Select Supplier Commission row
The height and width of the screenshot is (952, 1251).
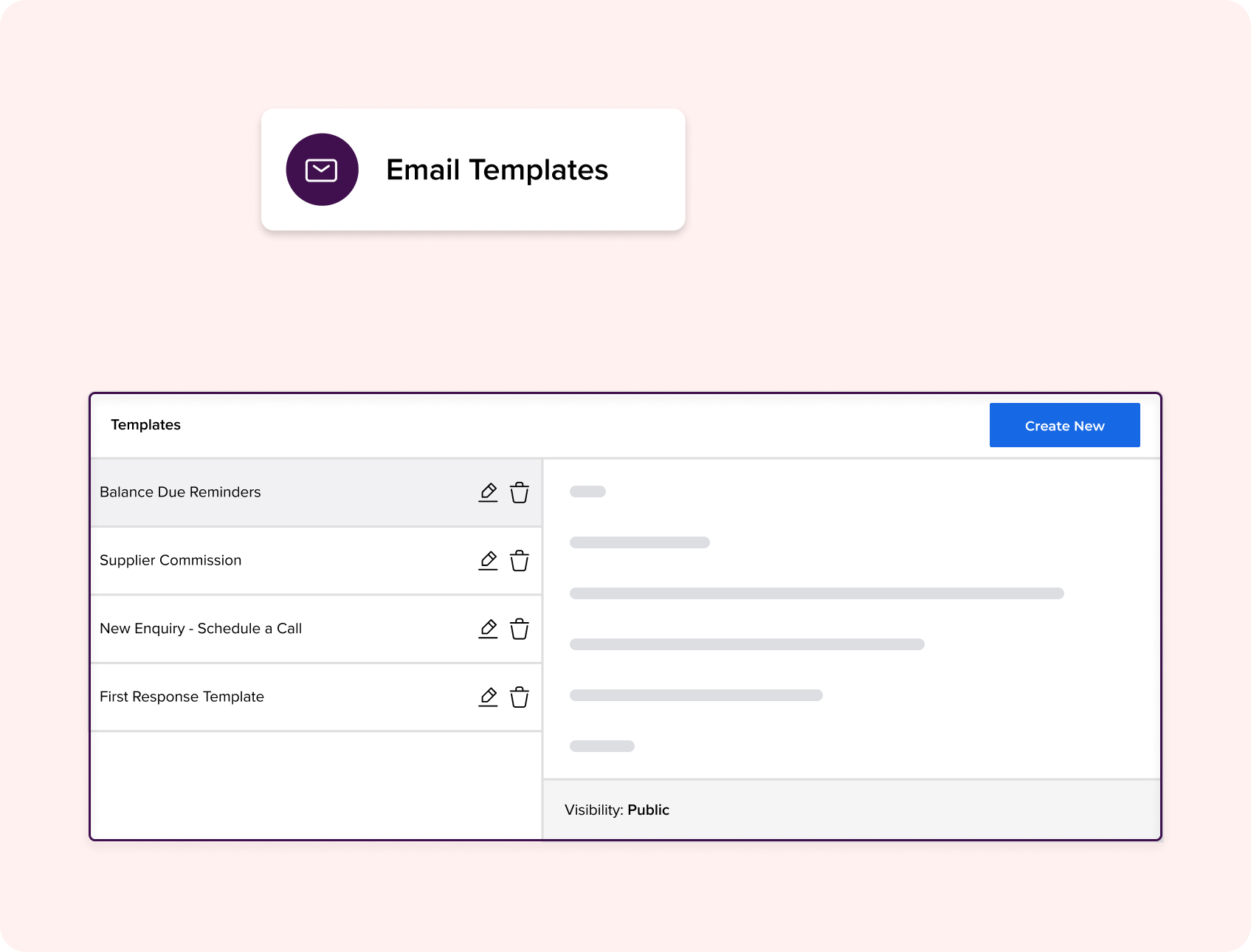[317, 561]
